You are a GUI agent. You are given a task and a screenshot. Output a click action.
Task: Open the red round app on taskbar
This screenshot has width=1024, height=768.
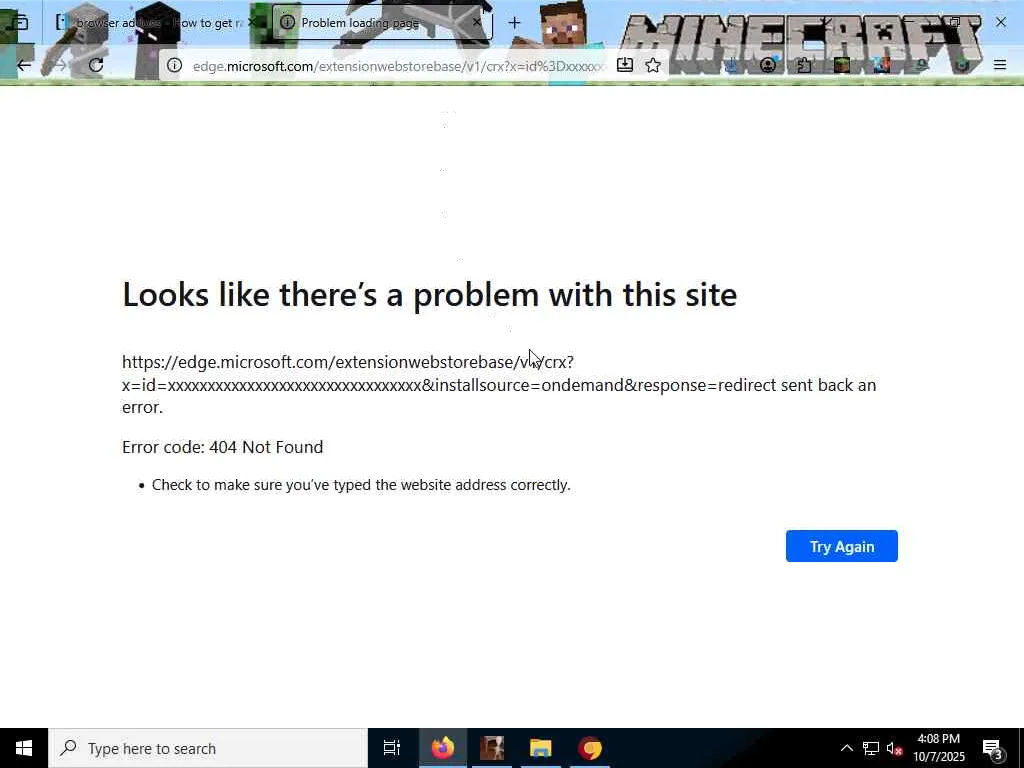(x=590, y=748)
